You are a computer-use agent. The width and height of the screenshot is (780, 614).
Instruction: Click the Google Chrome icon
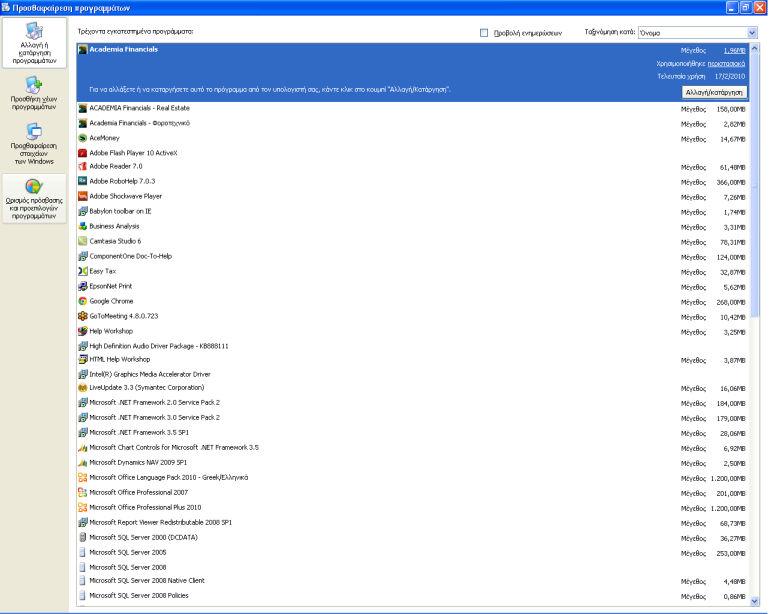coord(83,301)
